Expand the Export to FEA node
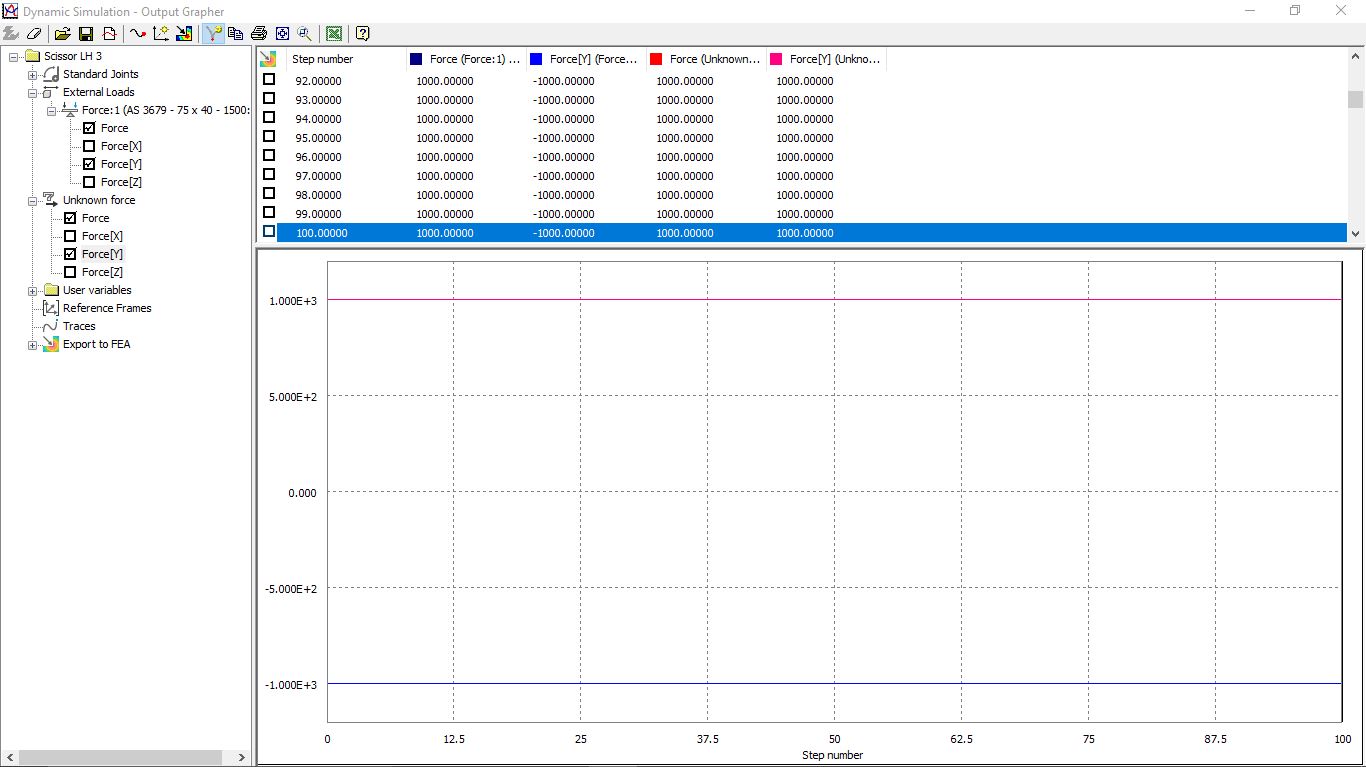Image resolution: width=1366 pixels, height=767 pixels. tap(31, 344)
